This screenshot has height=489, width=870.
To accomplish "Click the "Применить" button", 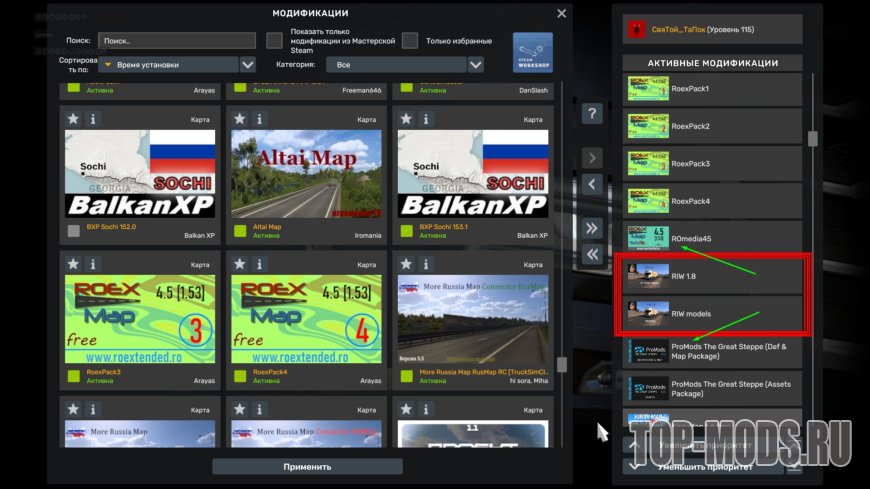I will (x=307, y=466).
